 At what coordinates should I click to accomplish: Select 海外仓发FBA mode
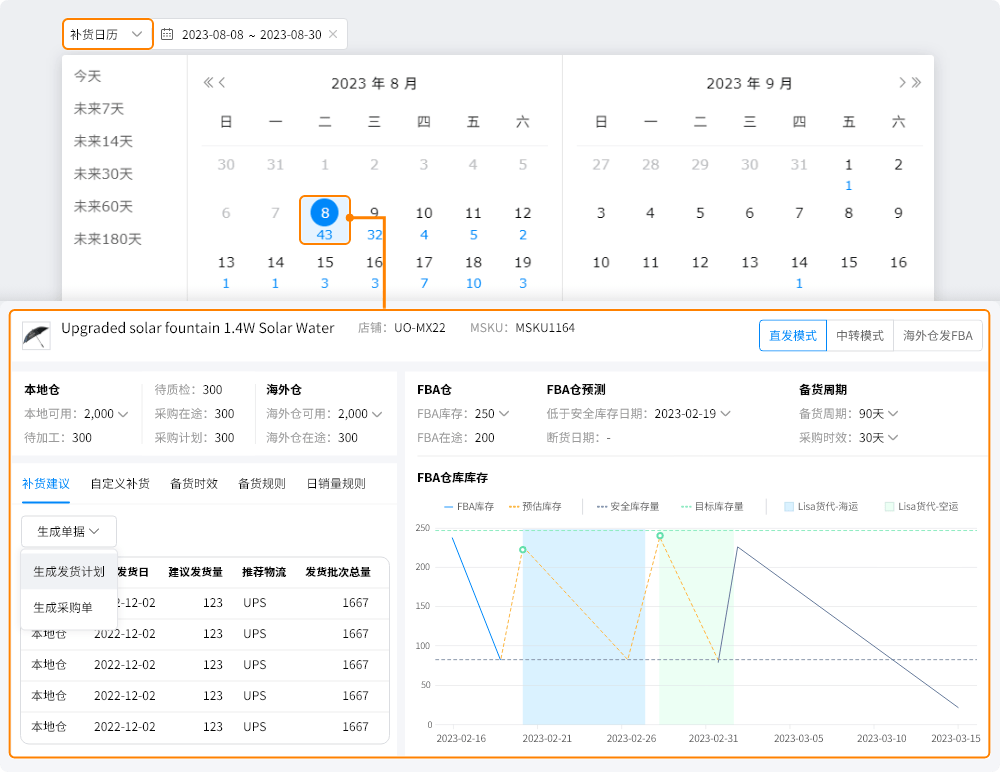[x=938, y=336]
